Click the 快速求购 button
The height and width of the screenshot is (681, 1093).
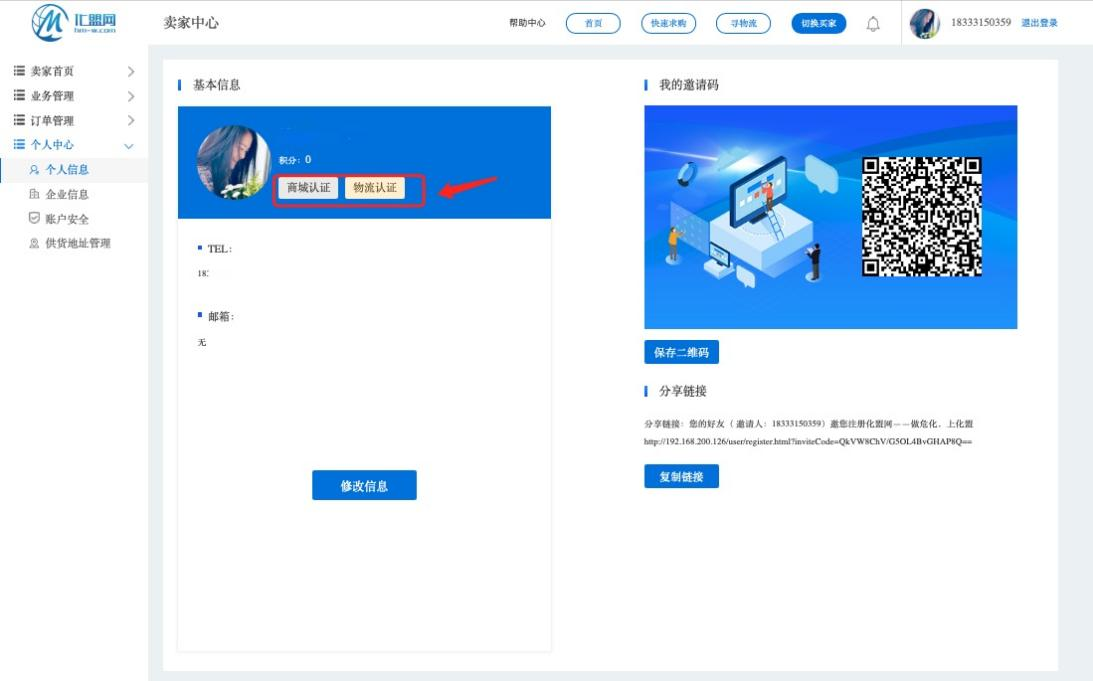click(668, 23)
